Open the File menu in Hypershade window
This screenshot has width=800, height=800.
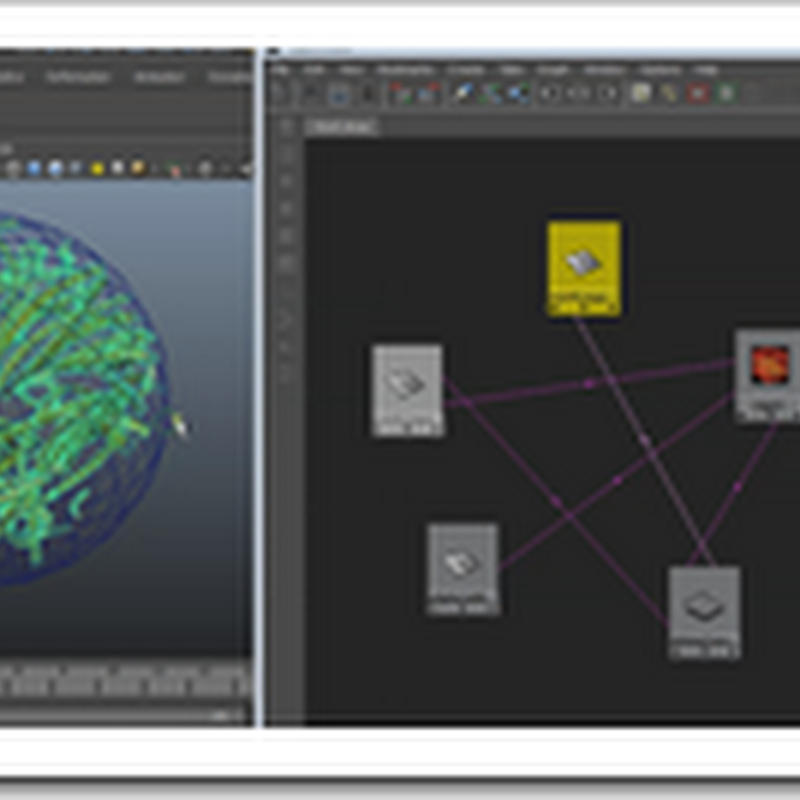tap(280, 70)
